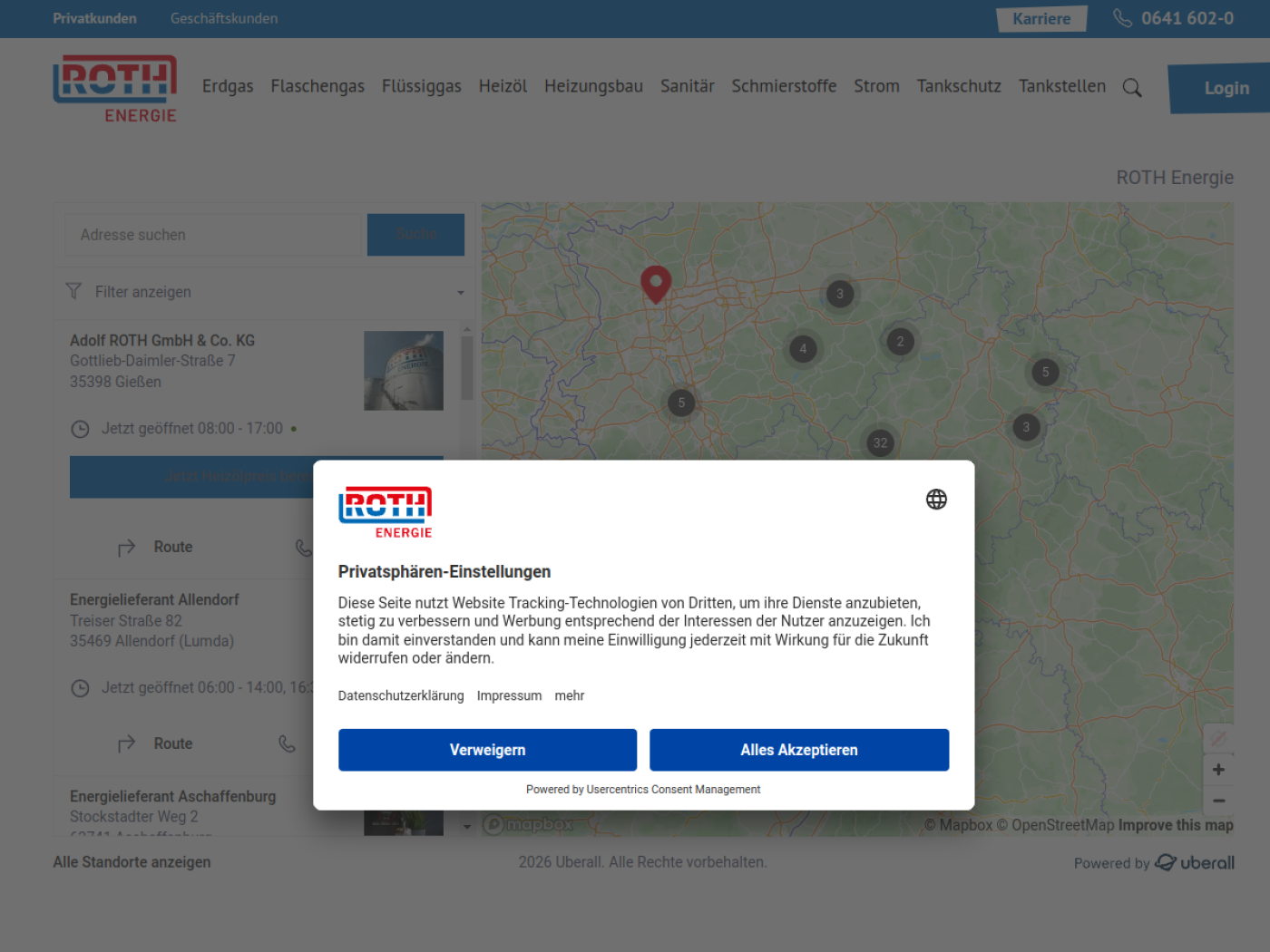1270x952 pixels.
Task: Click the location list scroll-up arrow
Action: 466,329
